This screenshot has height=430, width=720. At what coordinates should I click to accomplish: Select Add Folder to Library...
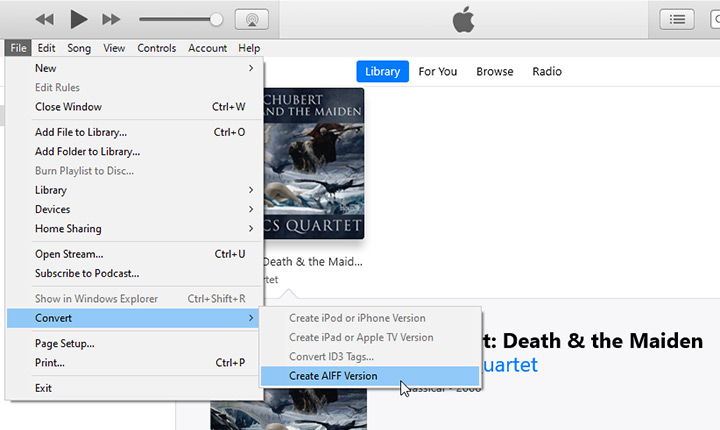click(x=135, y=152)
